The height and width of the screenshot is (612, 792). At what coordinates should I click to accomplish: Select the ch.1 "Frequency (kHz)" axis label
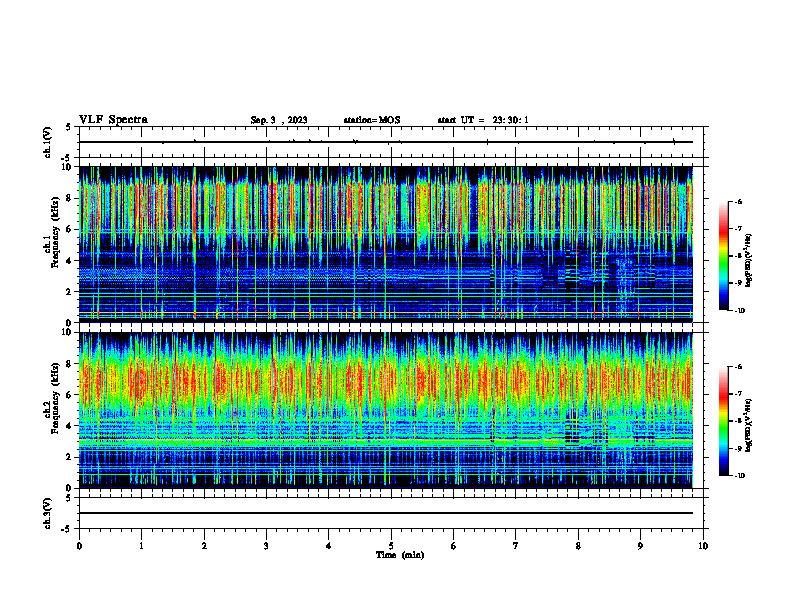tap(55, 232)
